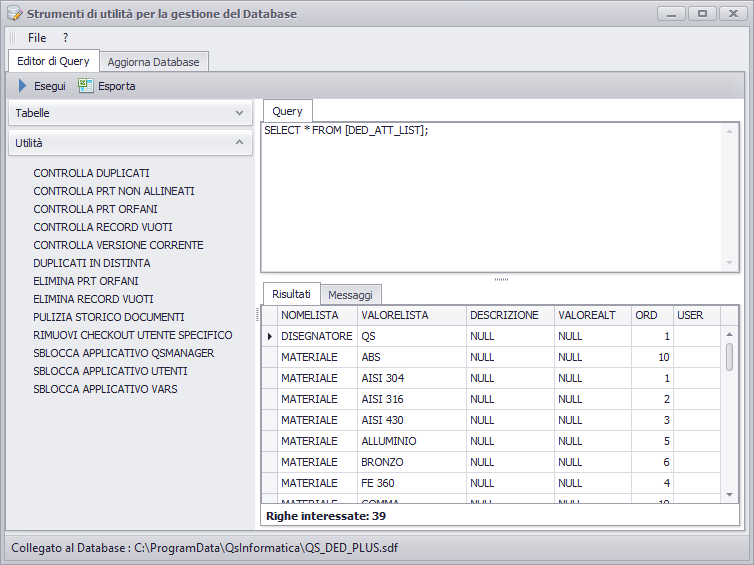Select the Query tab
Viewport: 754px width, 565px height.
pos(288,111)
